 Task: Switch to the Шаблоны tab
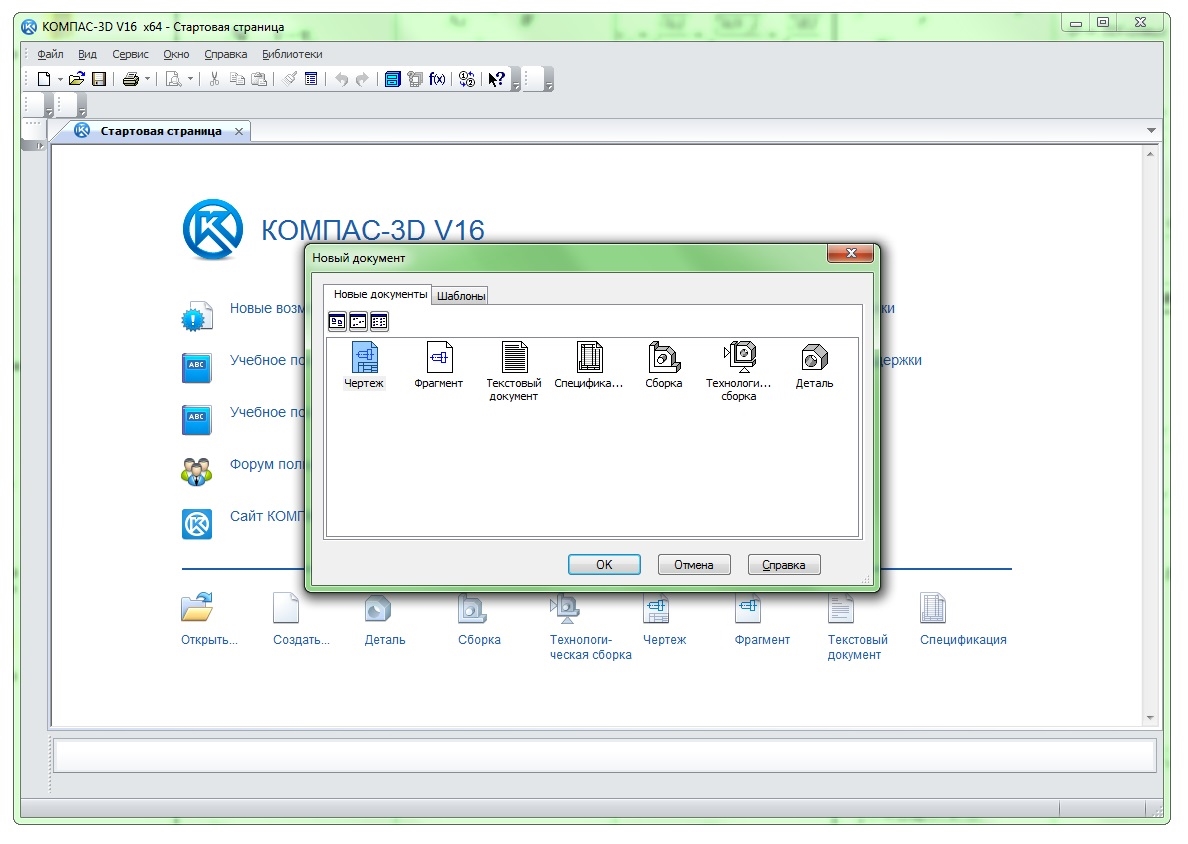[461, 295]
